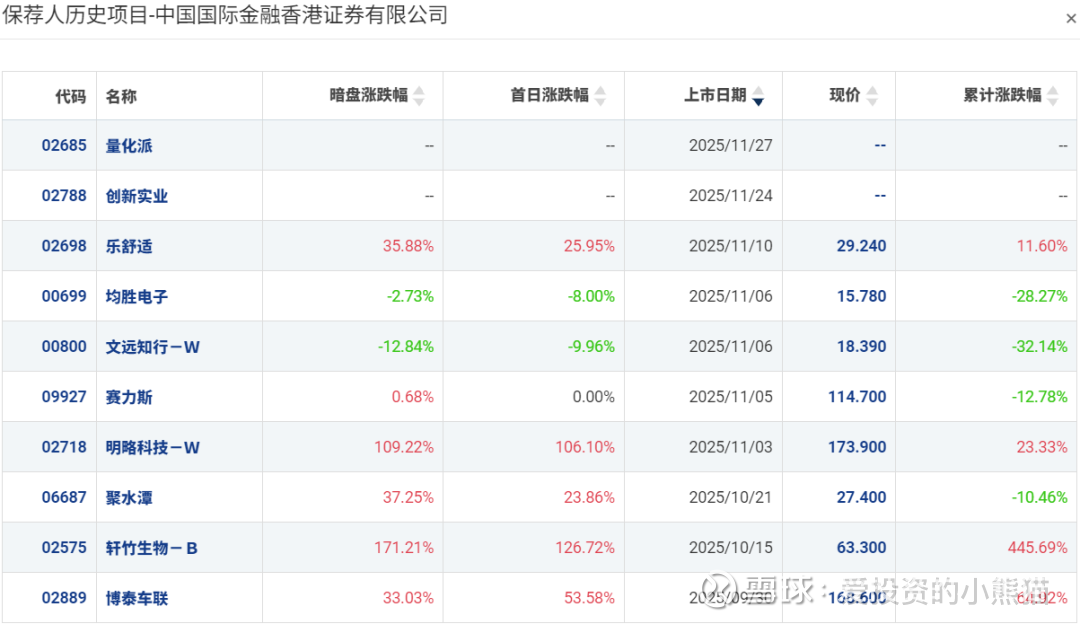Image resolution: width=1080 pixels, height=624 pixels.
Task: Open the 文远知行-W stock link
Action: (152, 347)
